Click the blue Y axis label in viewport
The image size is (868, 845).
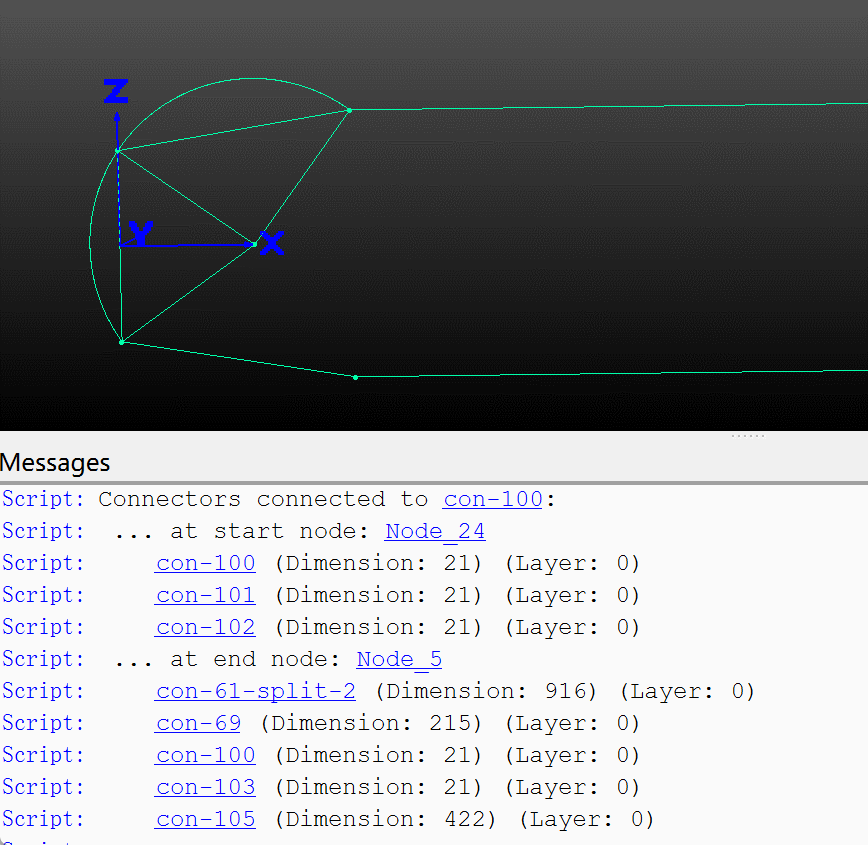[141, 235]
